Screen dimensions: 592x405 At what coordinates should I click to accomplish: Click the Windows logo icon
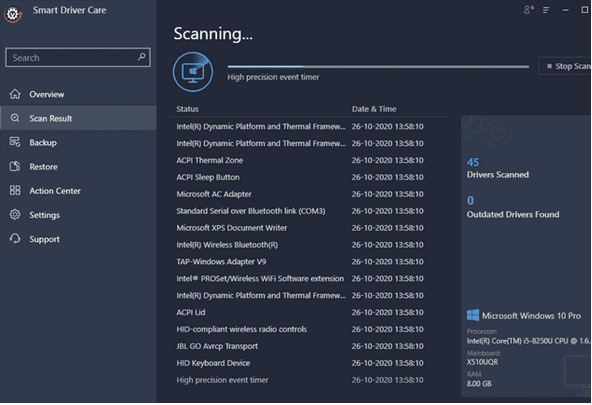pyautogui.click(x=473, y=315)
